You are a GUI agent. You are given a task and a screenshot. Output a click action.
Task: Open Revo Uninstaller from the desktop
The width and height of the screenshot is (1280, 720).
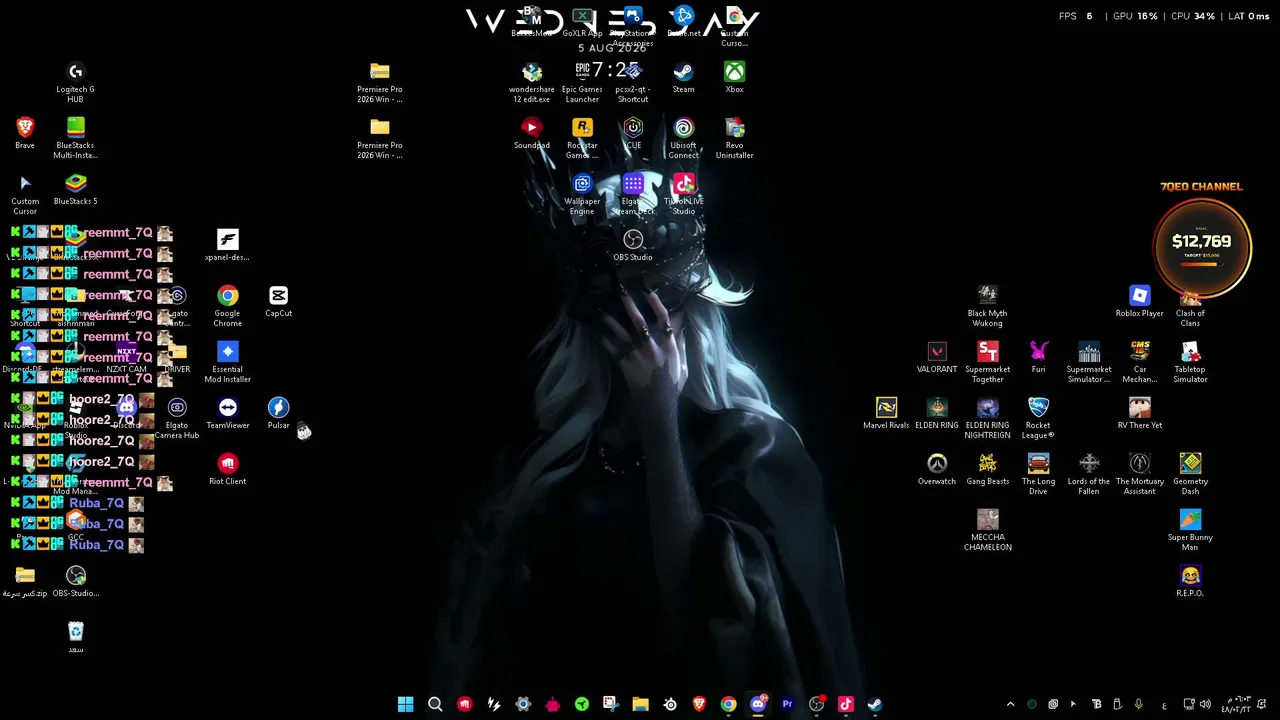click(x=734, y=128)
